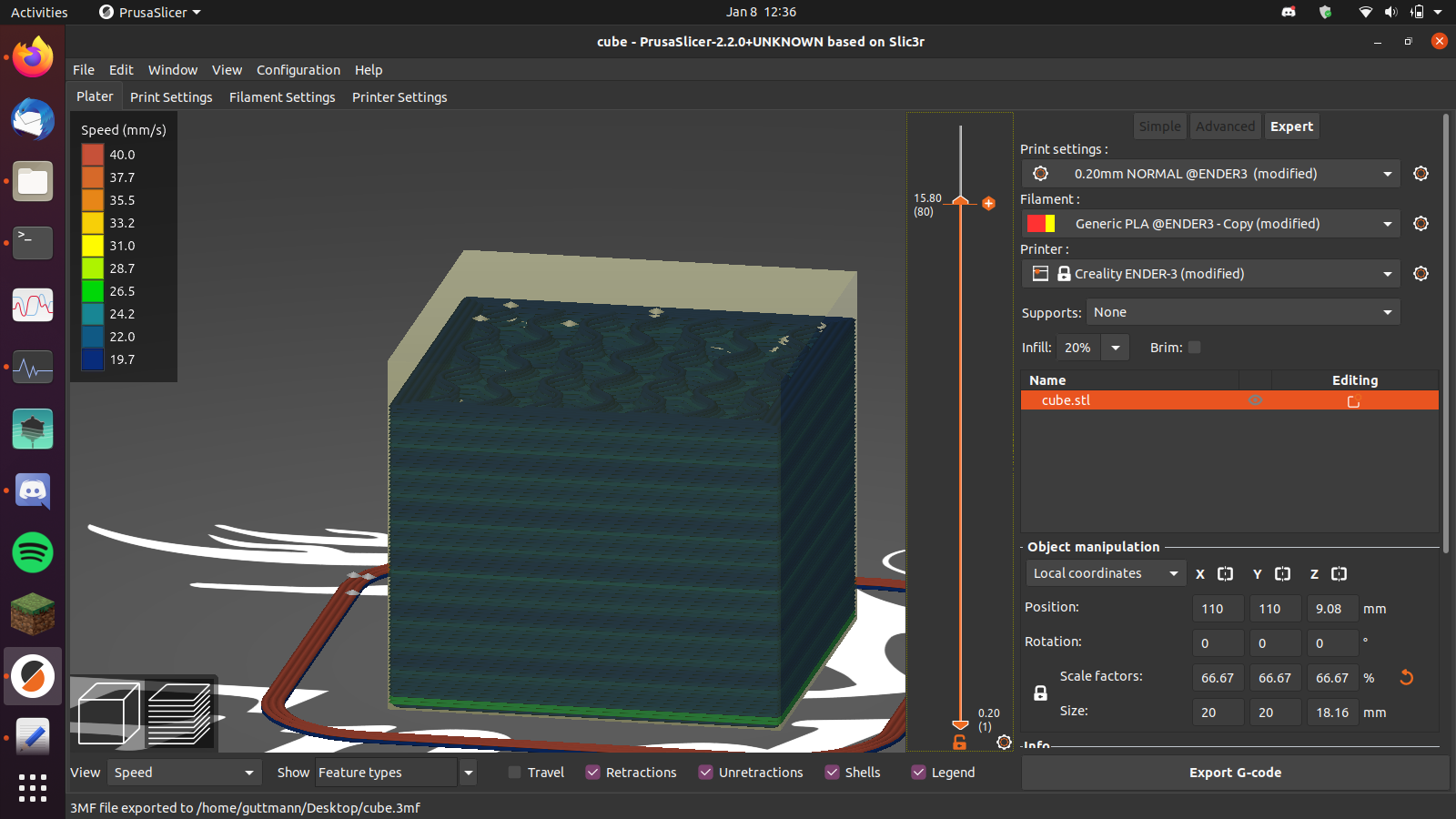Click the add color change plus marker on layer slider

point(988,203)
